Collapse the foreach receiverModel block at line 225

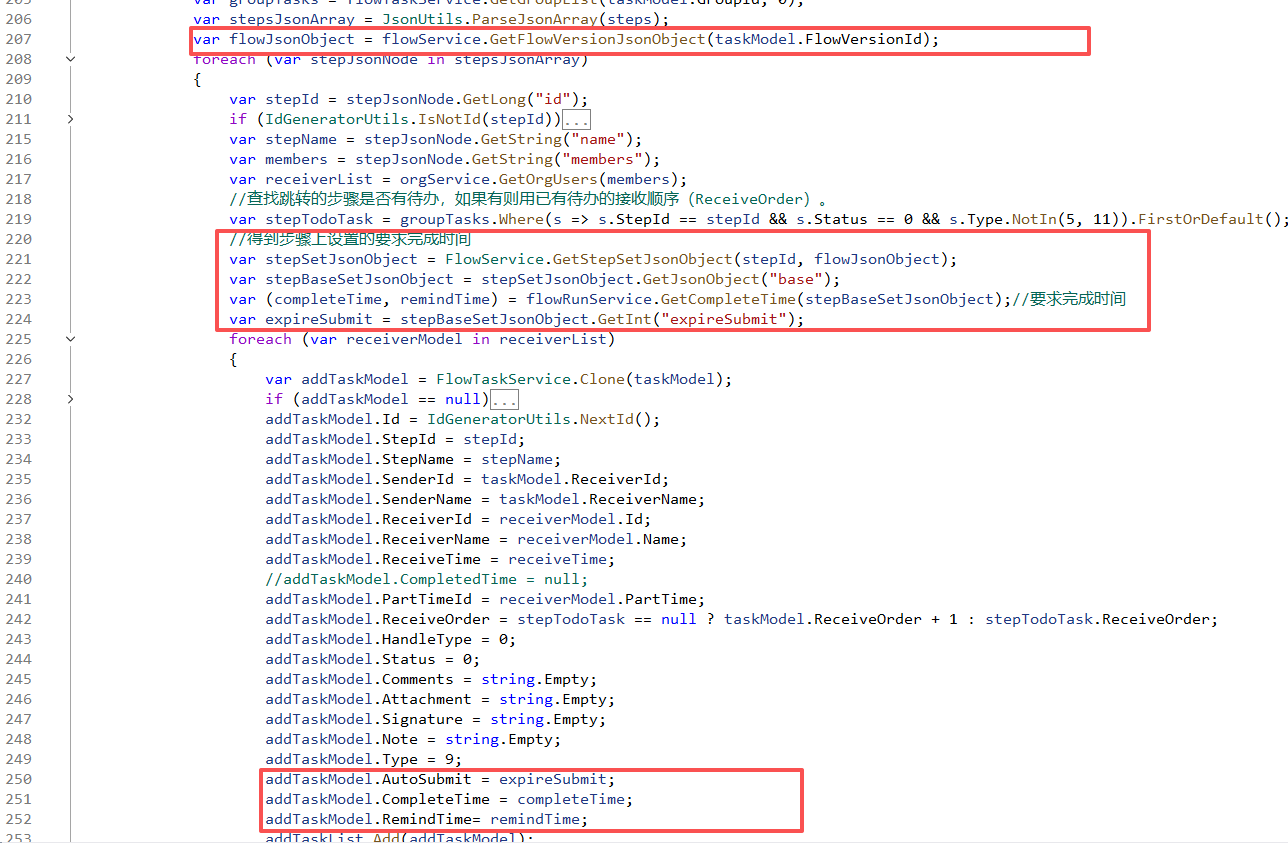[x=70, y=339]
